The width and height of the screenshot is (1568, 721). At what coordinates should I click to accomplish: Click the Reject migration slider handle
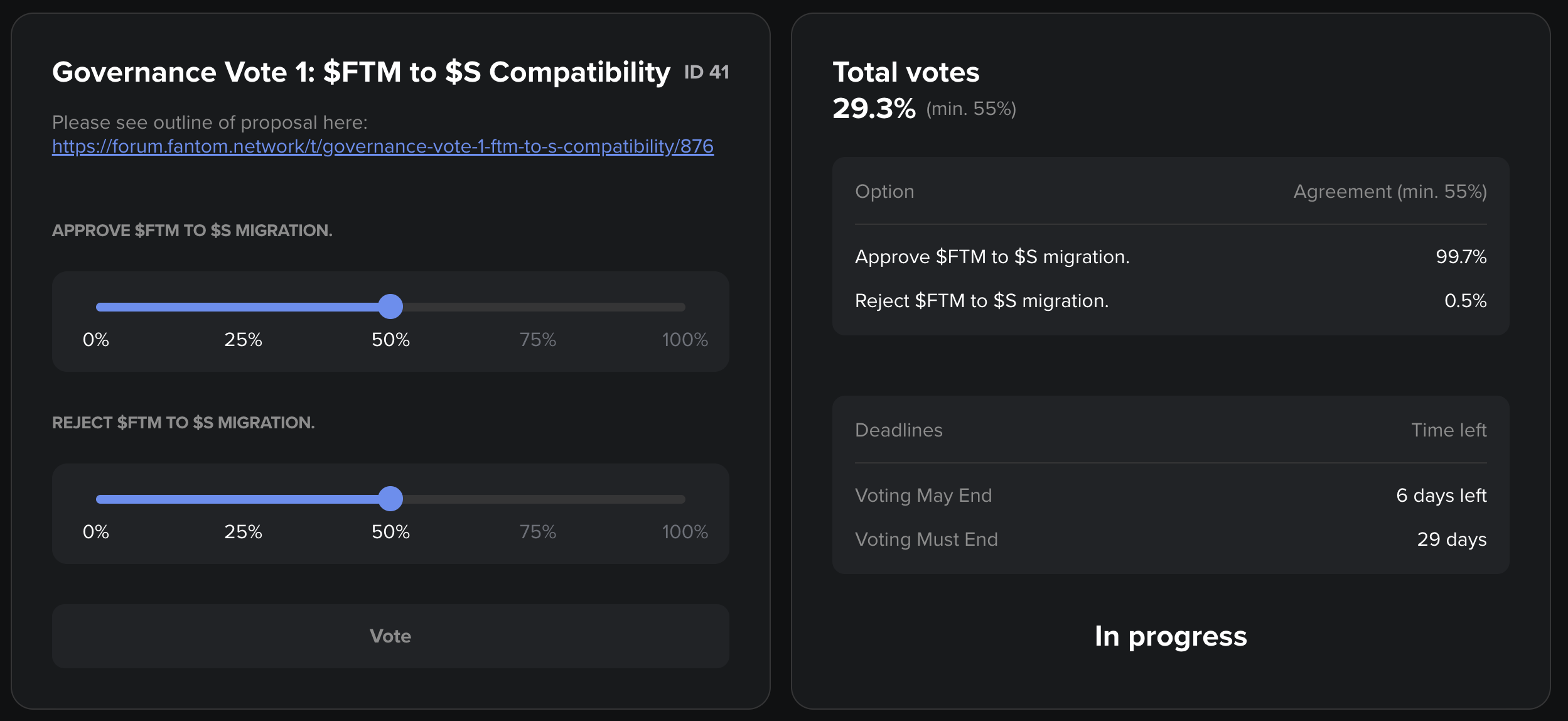[x=390, y=499]
